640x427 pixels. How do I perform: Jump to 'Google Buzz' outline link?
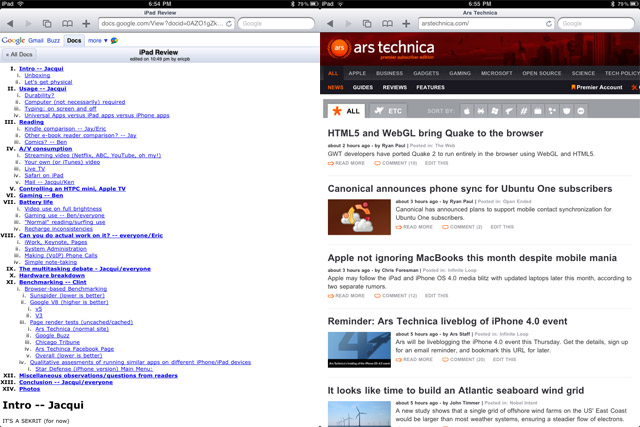52,336
